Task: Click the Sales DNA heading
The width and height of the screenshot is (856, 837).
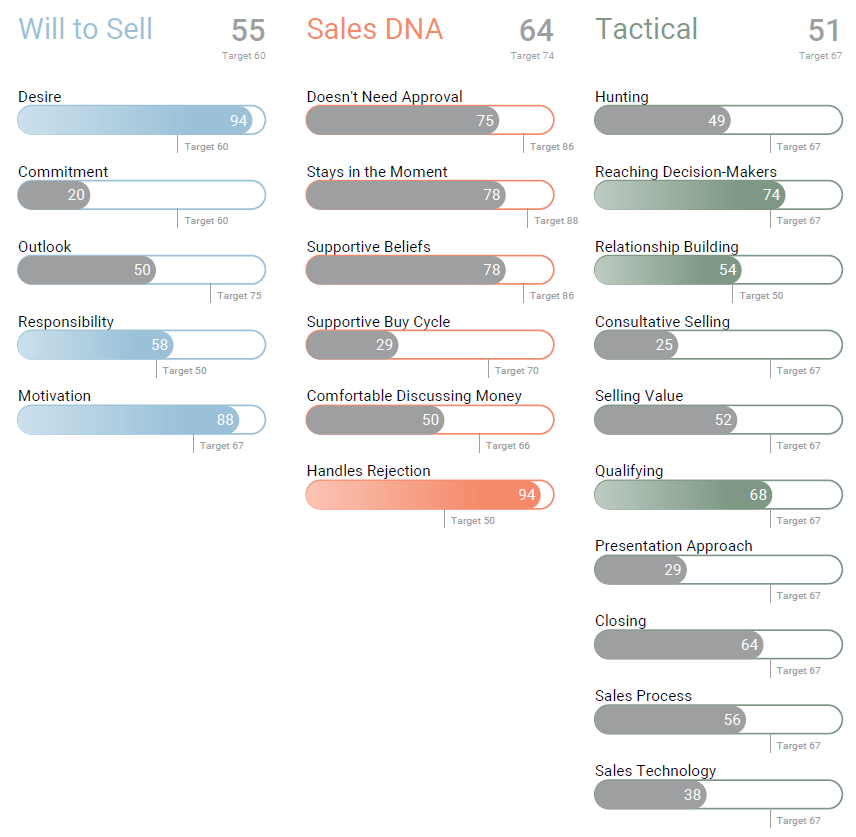Action: pos(374,29)
